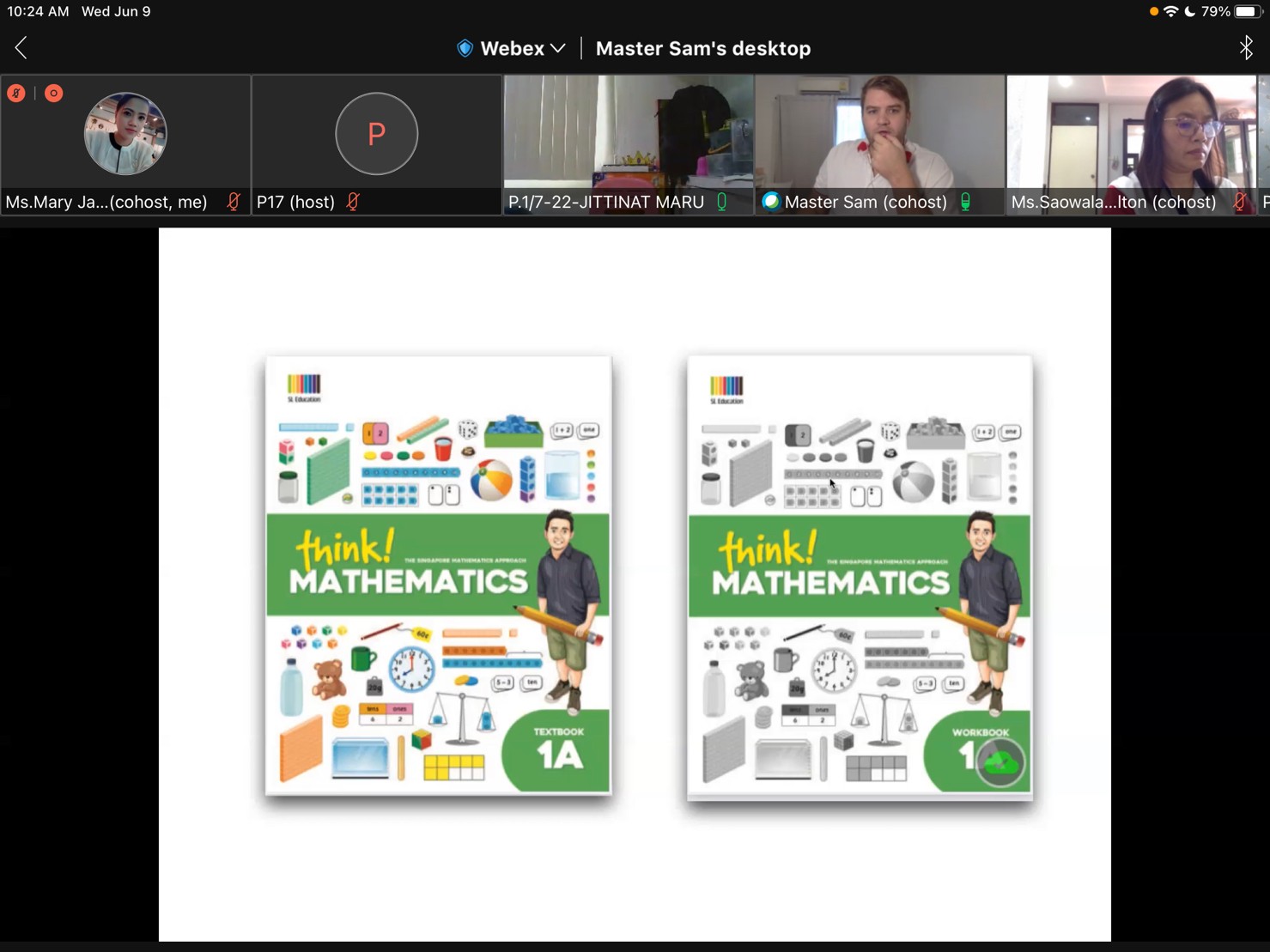The image size is (1270, 952).
Task: Tap the Wi-Fi icon in the status bar
Action: (x=1170, y=11)
